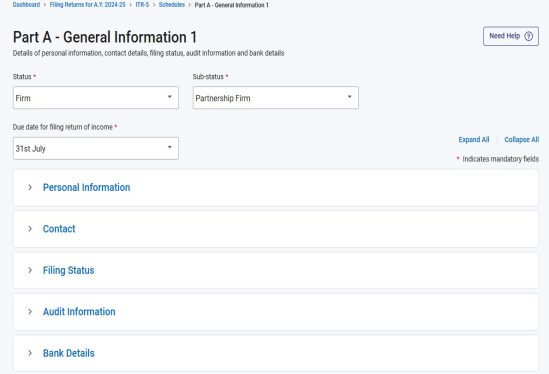
Task: Open the Need Help button
Action: (510, 36)
